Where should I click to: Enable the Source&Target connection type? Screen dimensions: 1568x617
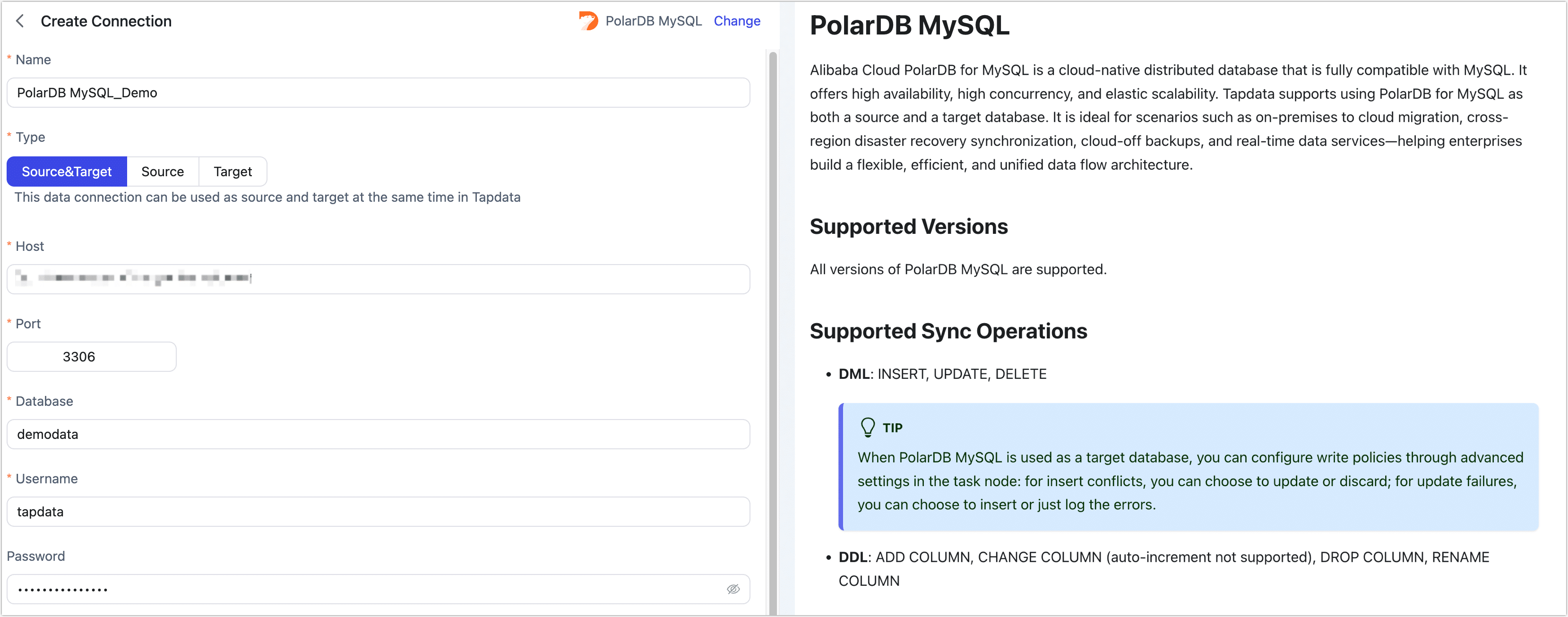pyautogui.click(x=66, y=171)
